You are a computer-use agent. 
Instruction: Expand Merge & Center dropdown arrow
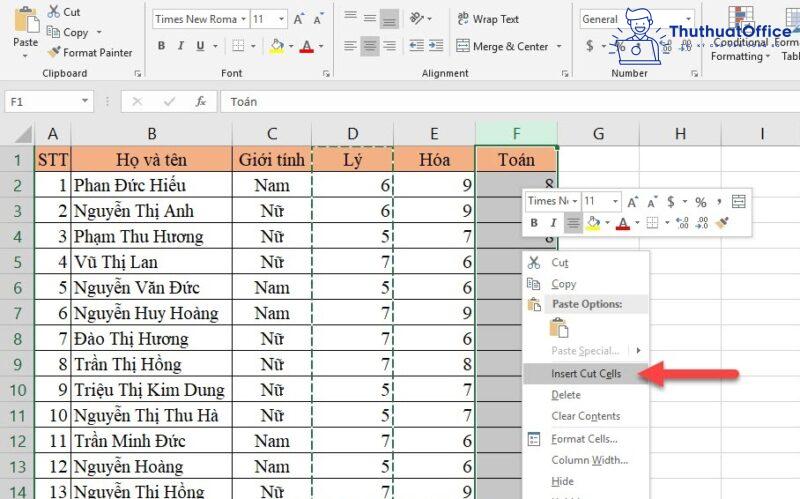click(x=559, y=46)
